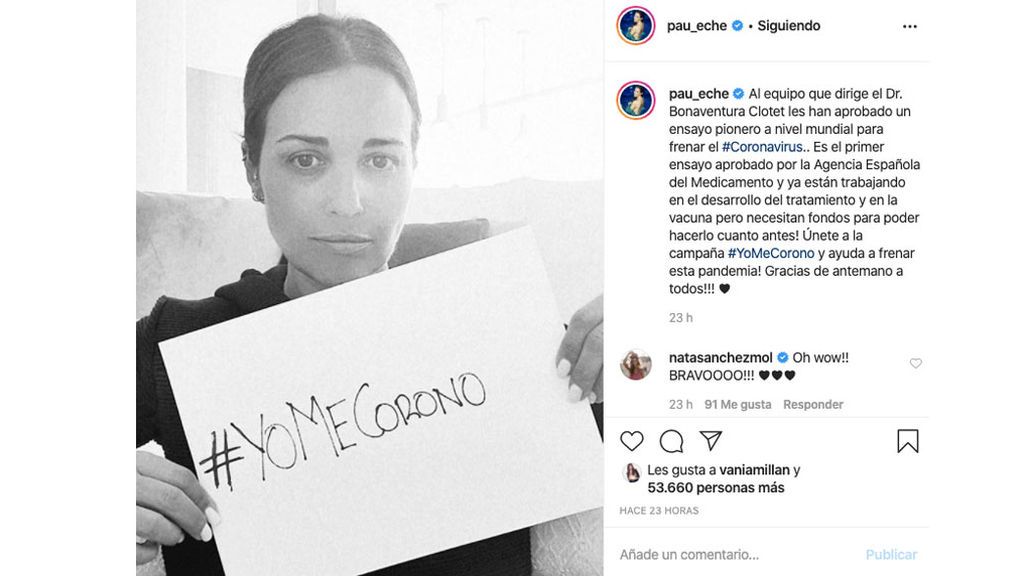This screenshot has width=1024, height=576.
Task: Like the post with the heart icon
Action: (632, 441)
